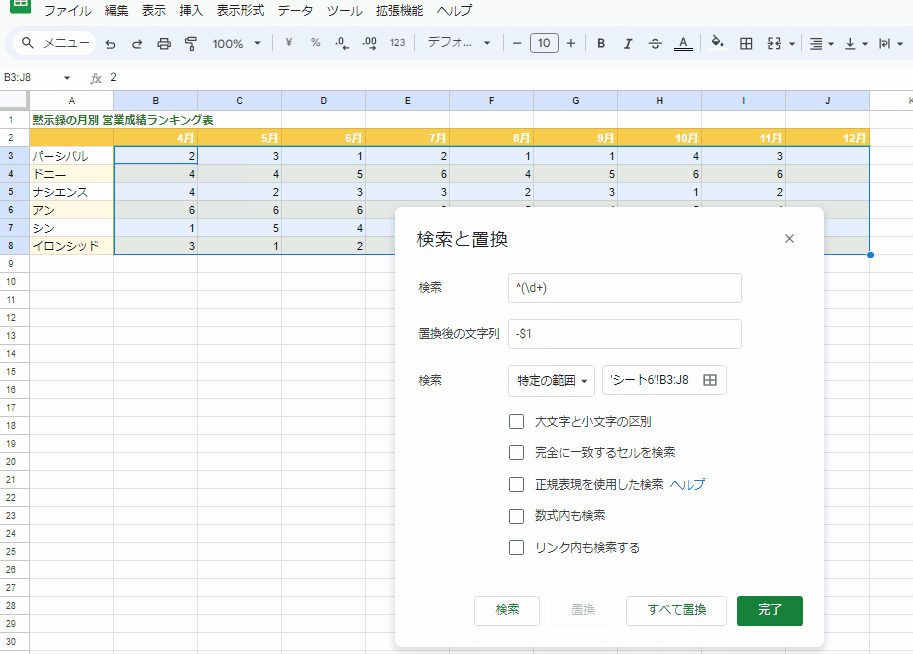This screenshot has height=654, width=913.
Task: Click the 置換後の文字列 input field
Action: 625,334
